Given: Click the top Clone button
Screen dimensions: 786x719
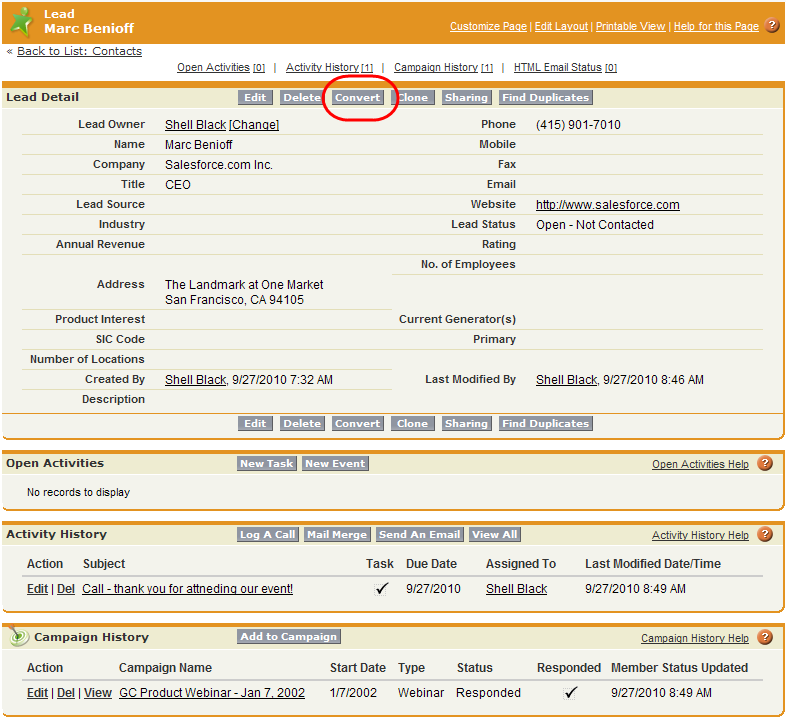Looking at the screenshot, I should (413, 97).
